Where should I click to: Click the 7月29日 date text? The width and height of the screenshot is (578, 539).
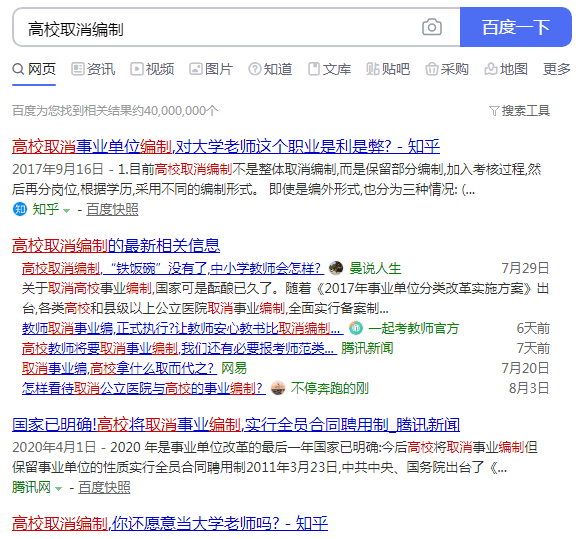coord(525,268)
